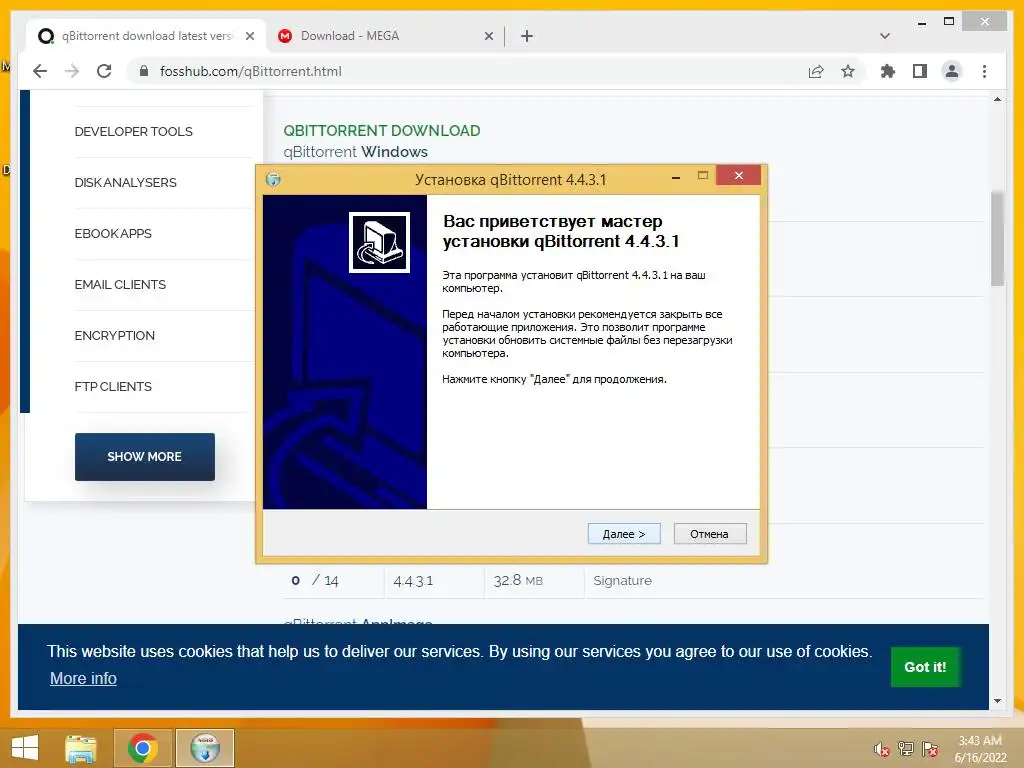Open Chrome extensions puzzle icon
Image resolution: width=1024 pixels, height=768 pixels.
click(x=888, y=71)
